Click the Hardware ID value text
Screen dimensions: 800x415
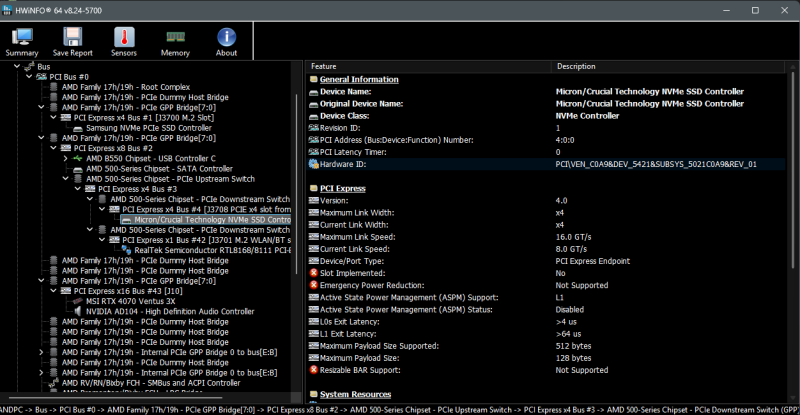coord(656,164)
